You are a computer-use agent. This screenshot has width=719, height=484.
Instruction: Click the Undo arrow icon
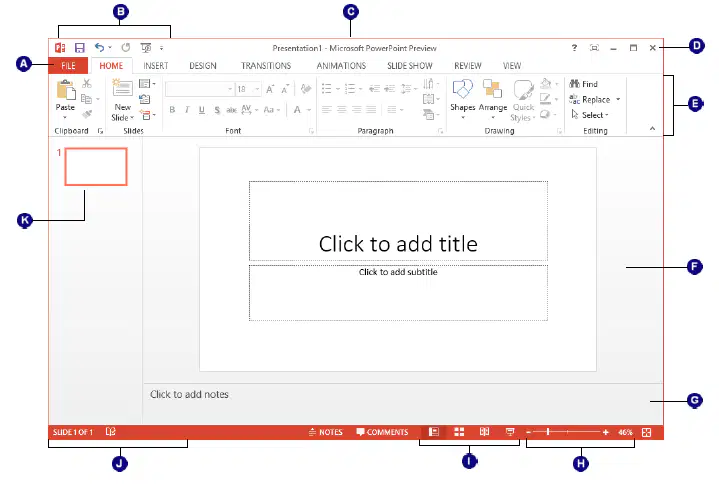[x=99, y=47]
